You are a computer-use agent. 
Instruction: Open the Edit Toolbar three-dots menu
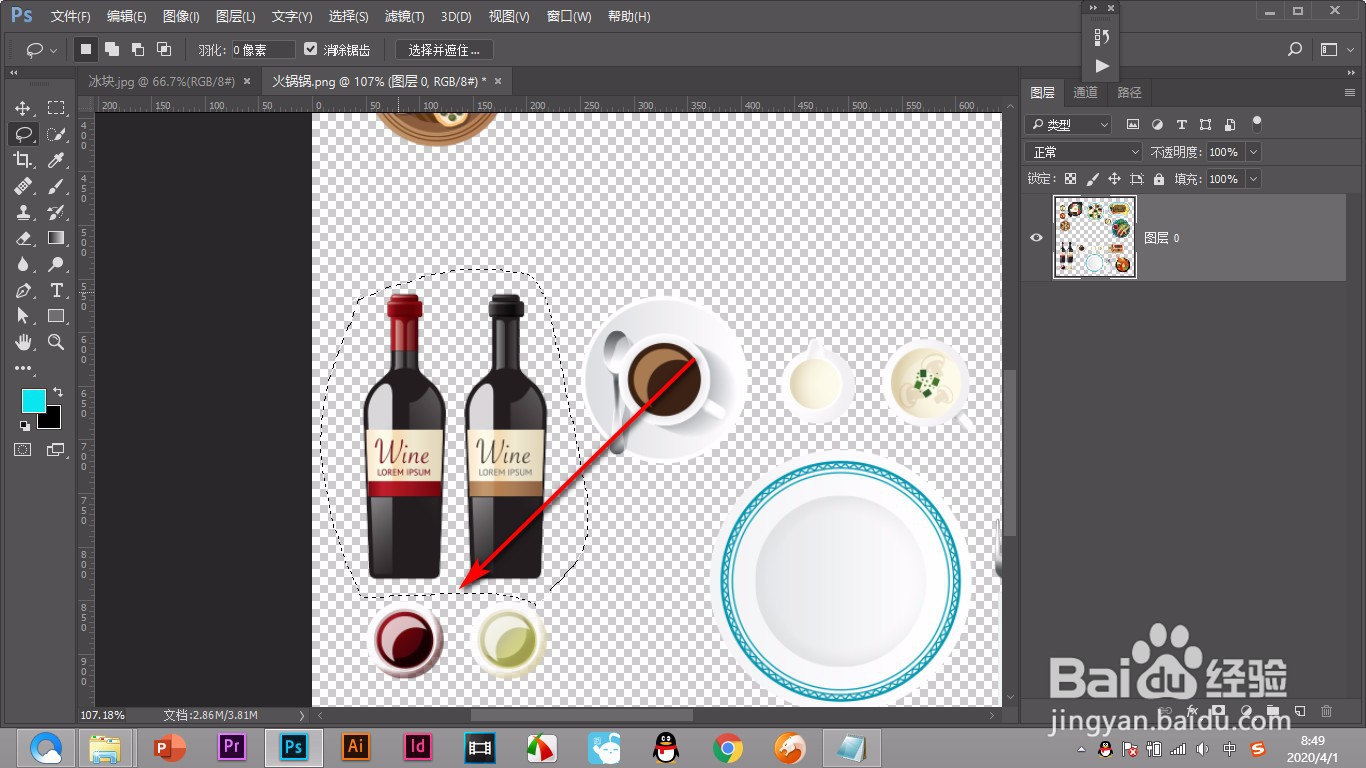coord(23,368)
